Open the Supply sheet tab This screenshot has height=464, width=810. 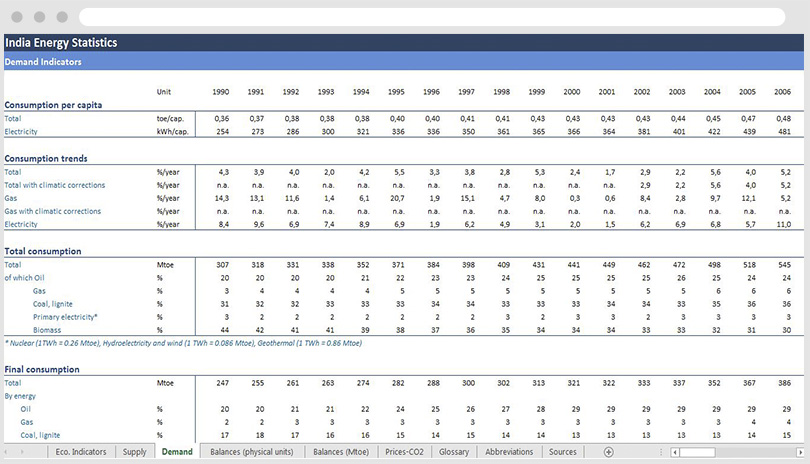[x=134, y=452]
